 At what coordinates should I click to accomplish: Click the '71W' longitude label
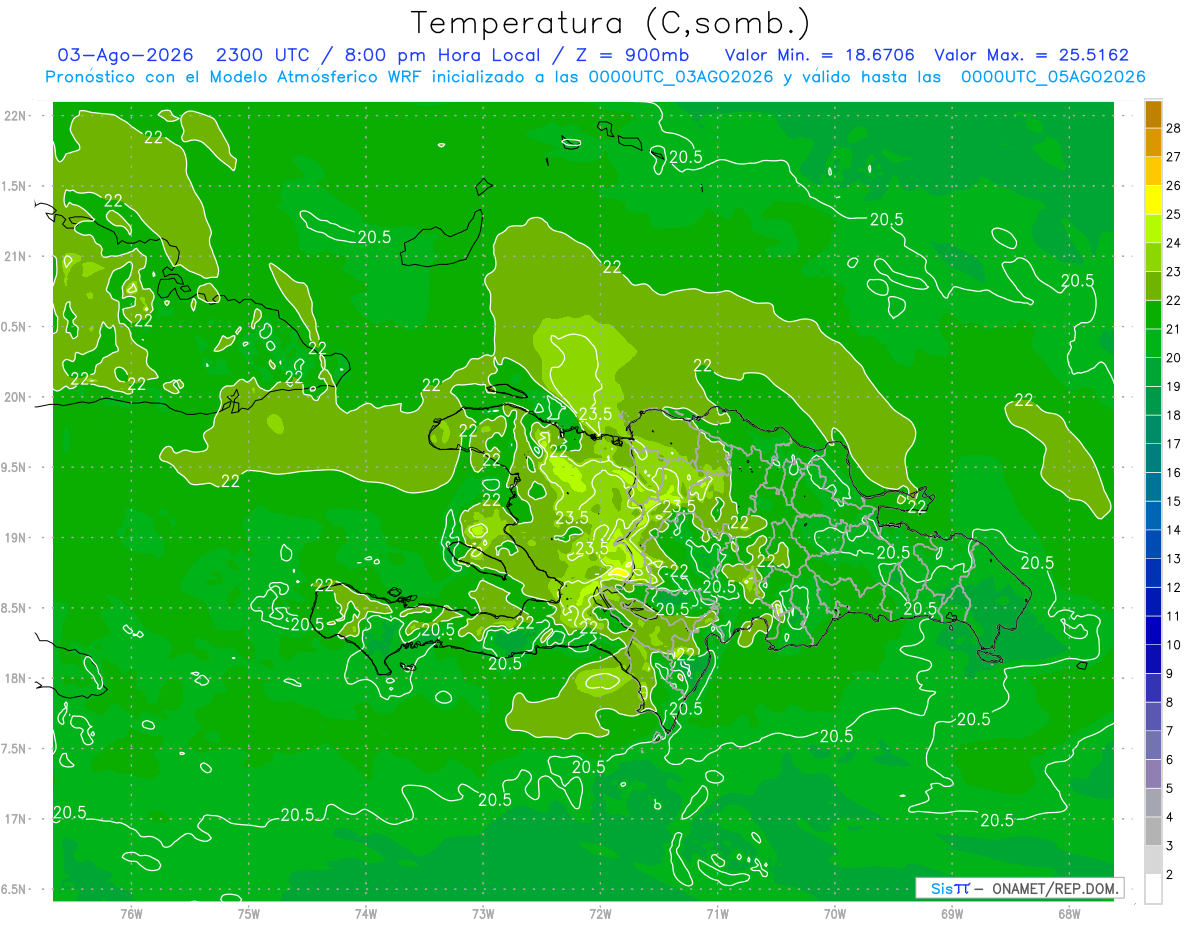(717, 913)
